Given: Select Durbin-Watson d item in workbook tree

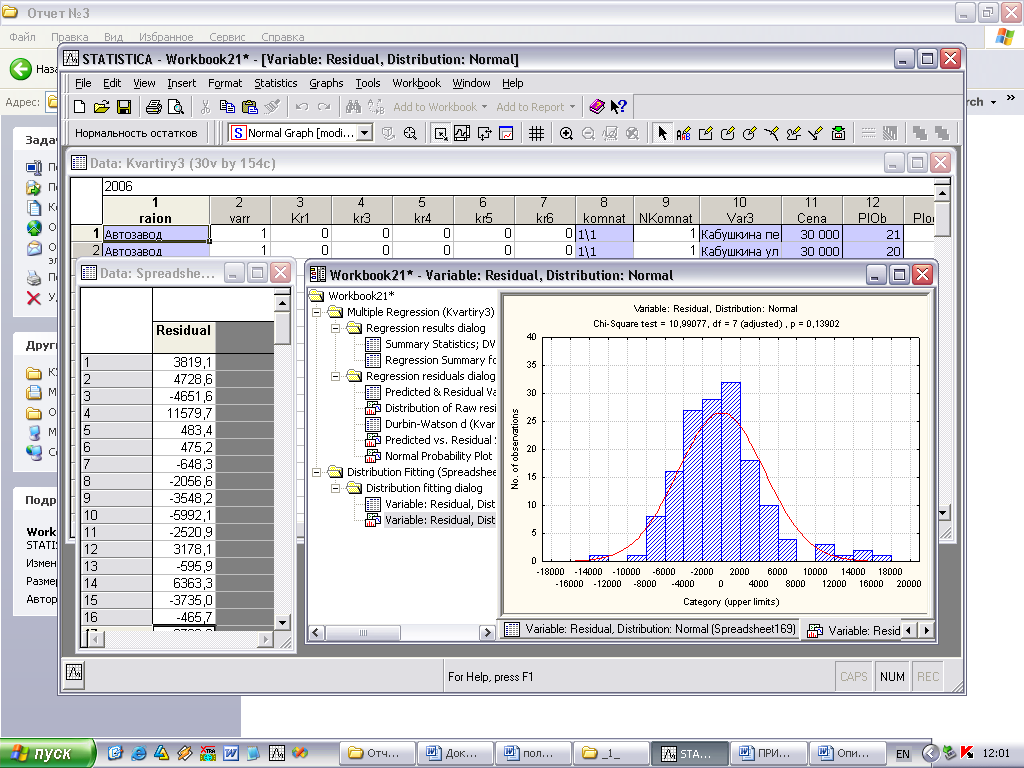Looking at the screenshot, I should click(x=440, y=424).
